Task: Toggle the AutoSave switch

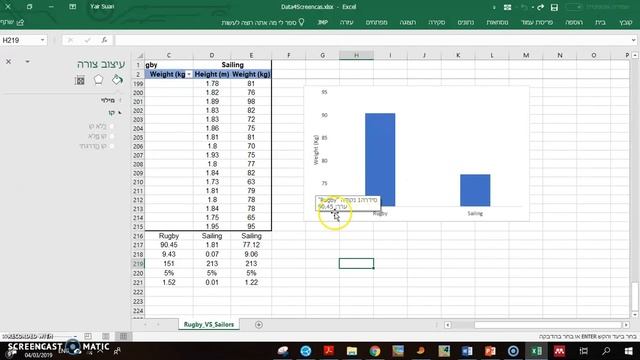Action: [574, 7]
